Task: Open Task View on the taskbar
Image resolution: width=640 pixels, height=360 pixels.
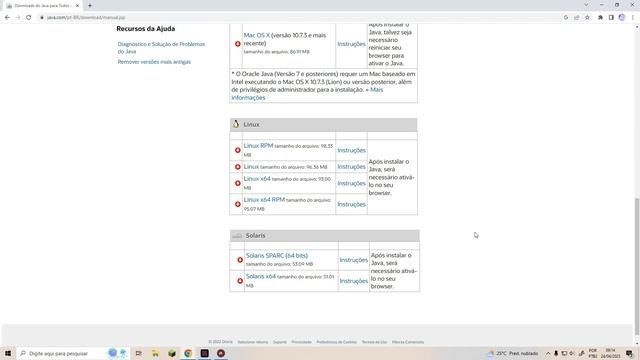Action: 139,353
